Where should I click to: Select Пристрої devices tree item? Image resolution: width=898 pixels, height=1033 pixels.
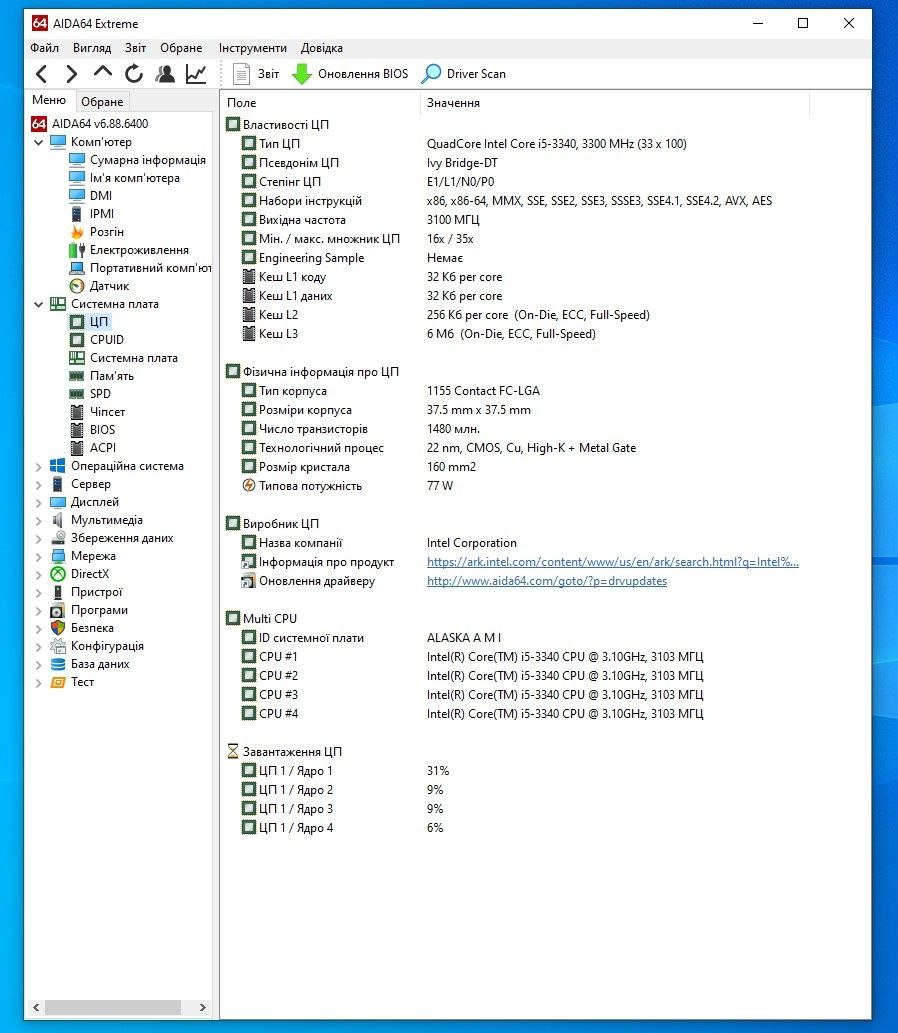[86, 592]
